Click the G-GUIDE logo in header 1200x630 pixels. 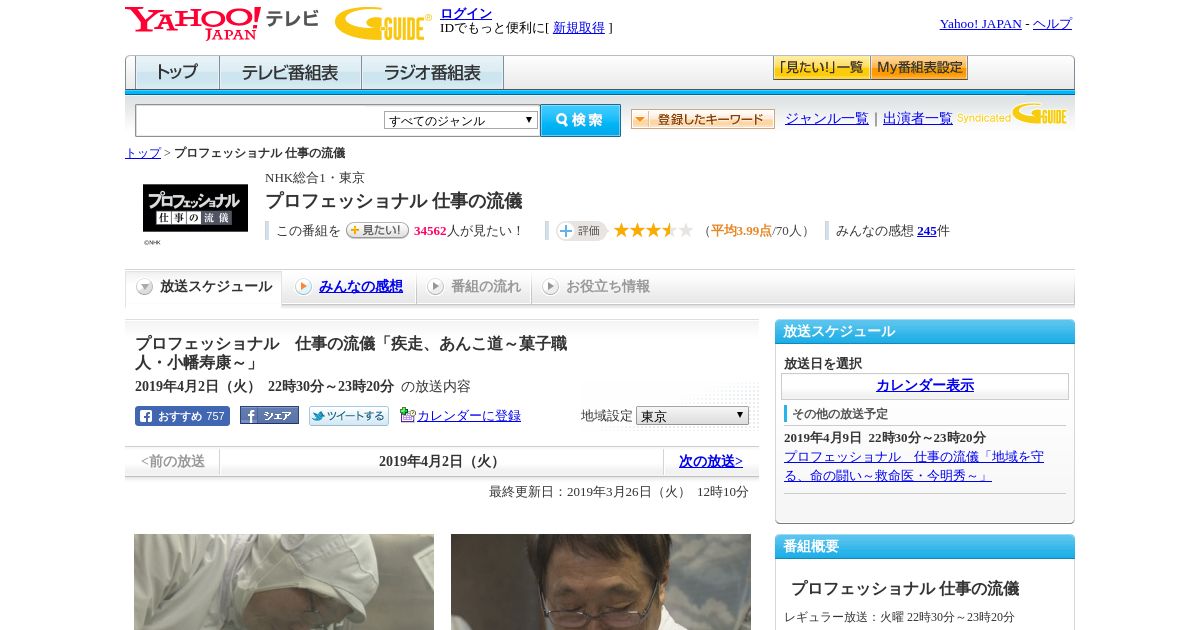[383, 23]
